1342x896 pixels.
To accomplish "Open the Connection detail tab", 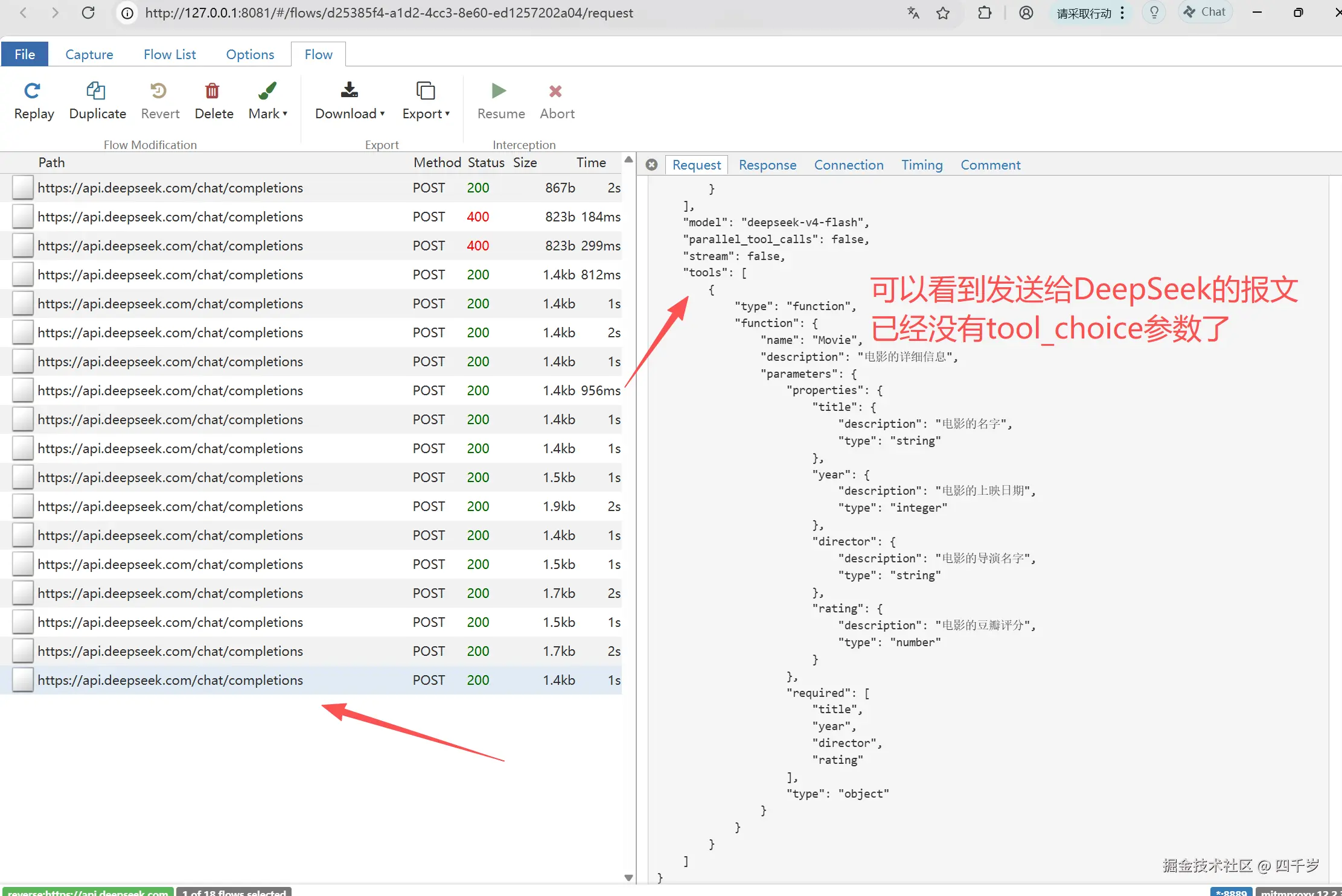I will (x=848, y=165).
